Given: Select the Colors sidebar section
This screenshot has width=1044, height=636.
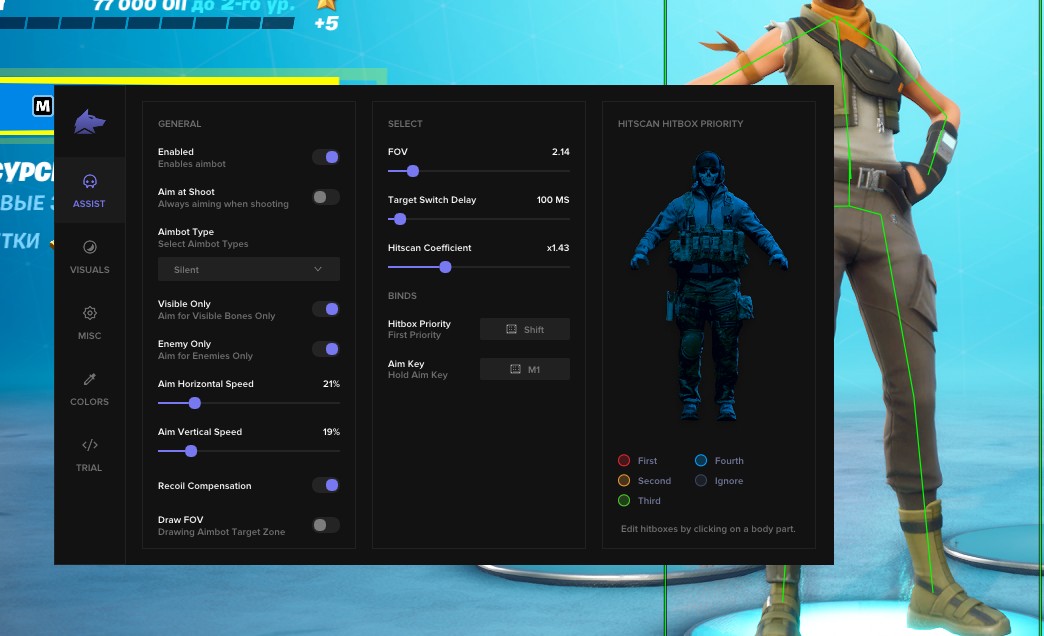Looking at the screenshot, I should click(x=89, y=388).
